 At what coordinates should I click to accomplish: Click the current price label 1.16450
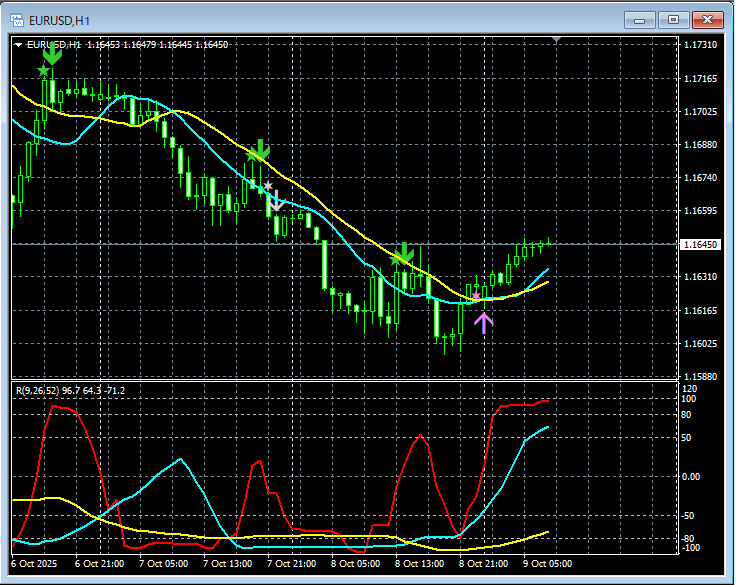click(x=699, y=244)
